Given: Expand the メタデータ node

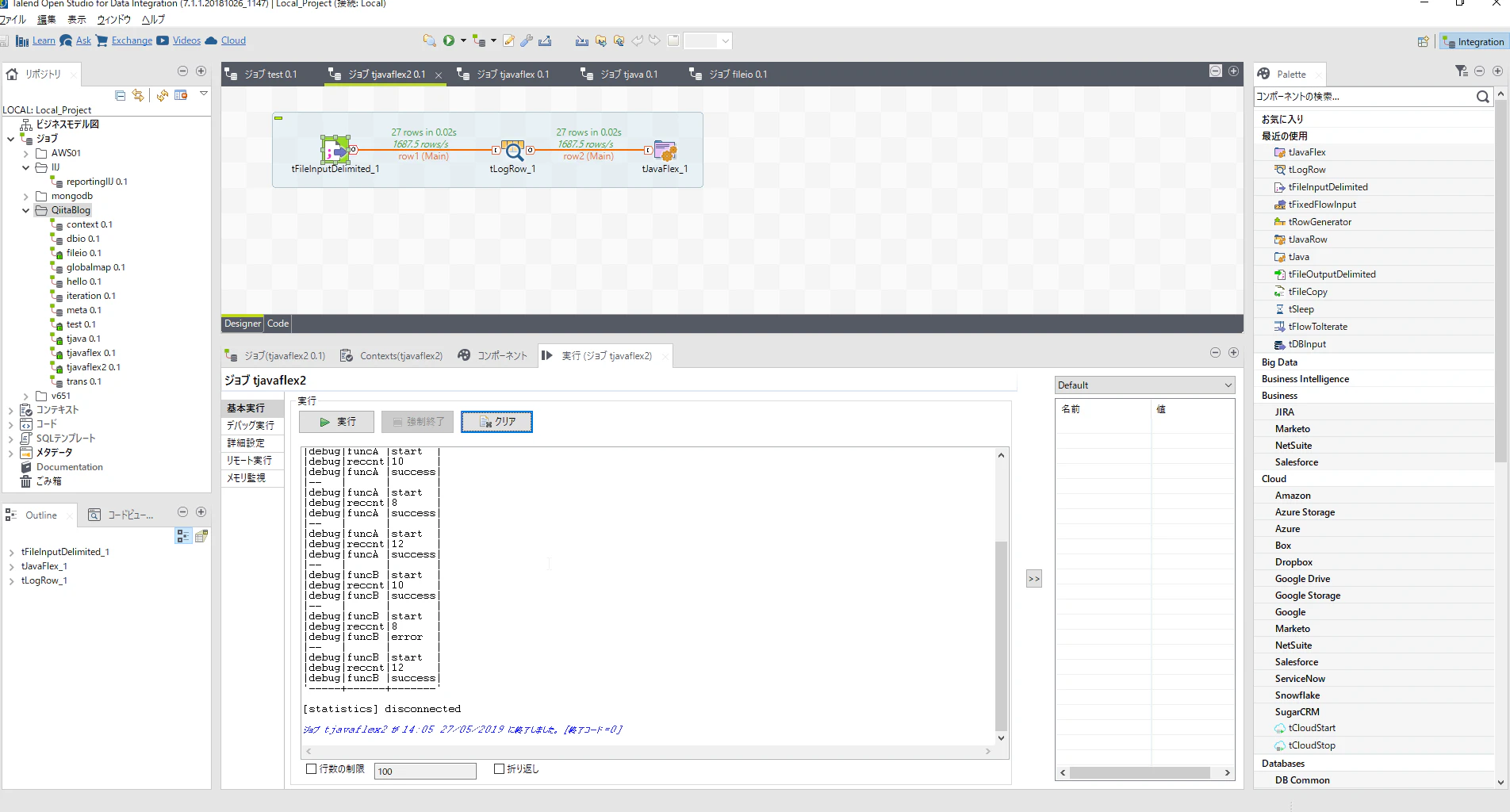Looking at the screenshot, I should pyautogui.click(x=10, y=453).
